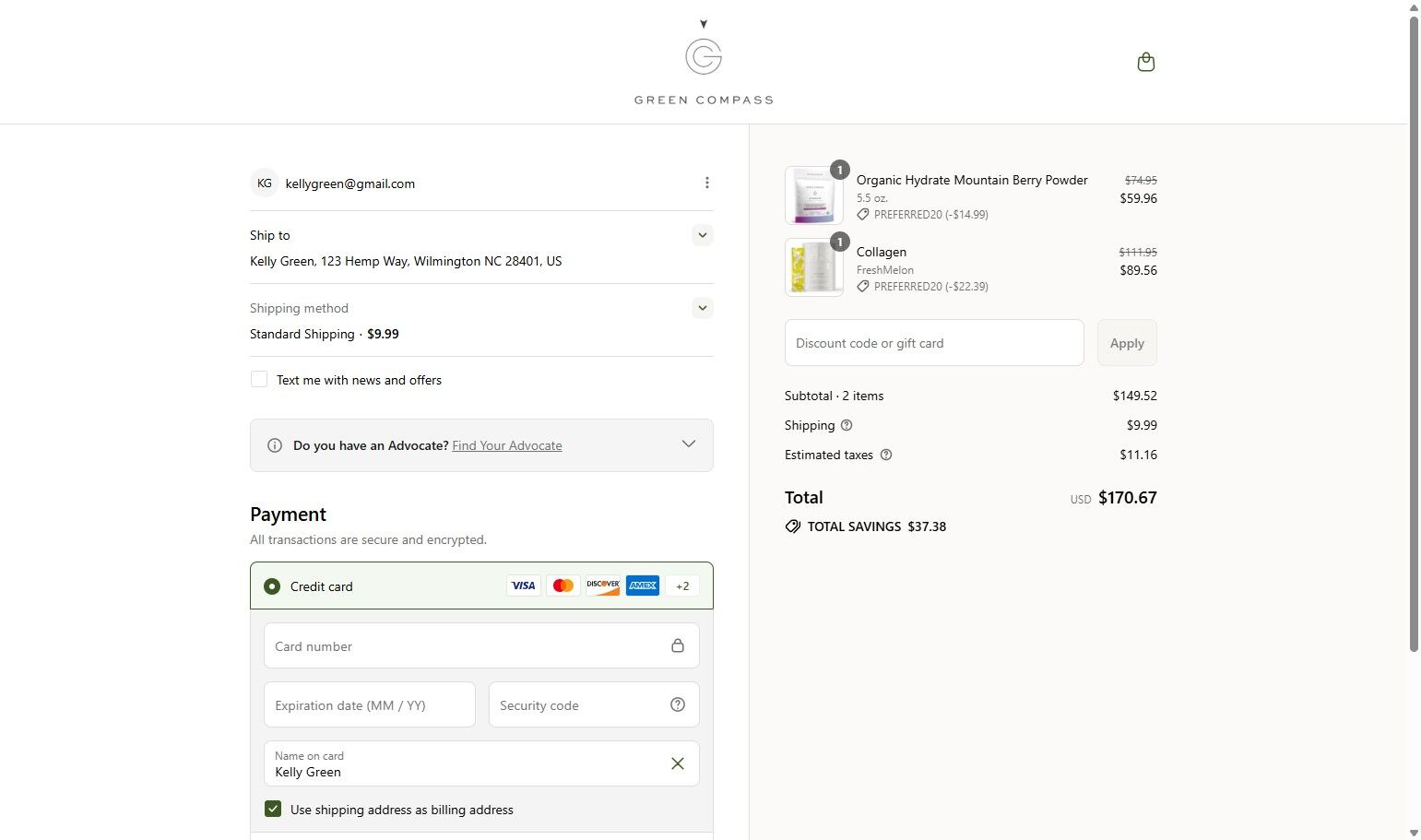Click the kellygreen@gmail.com email text

click(x=350, y=183)
